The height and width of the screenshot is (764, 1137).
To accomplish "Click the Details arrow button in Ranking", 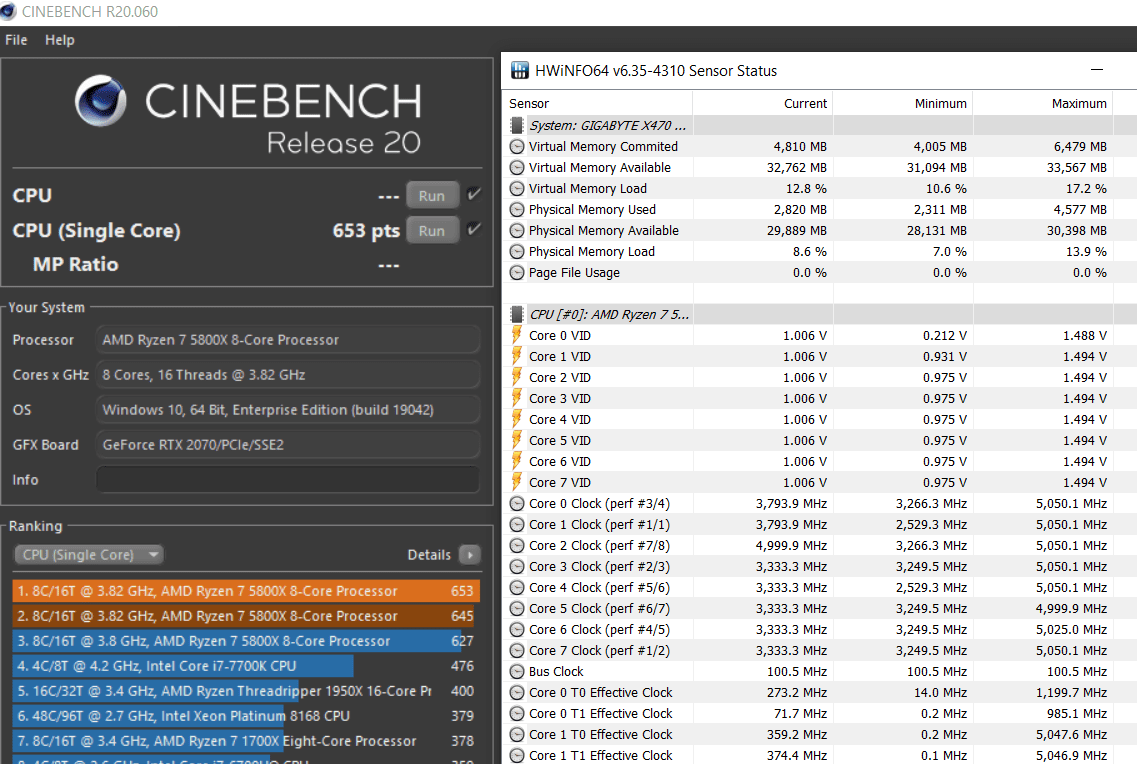I will [x=470, y=555].
